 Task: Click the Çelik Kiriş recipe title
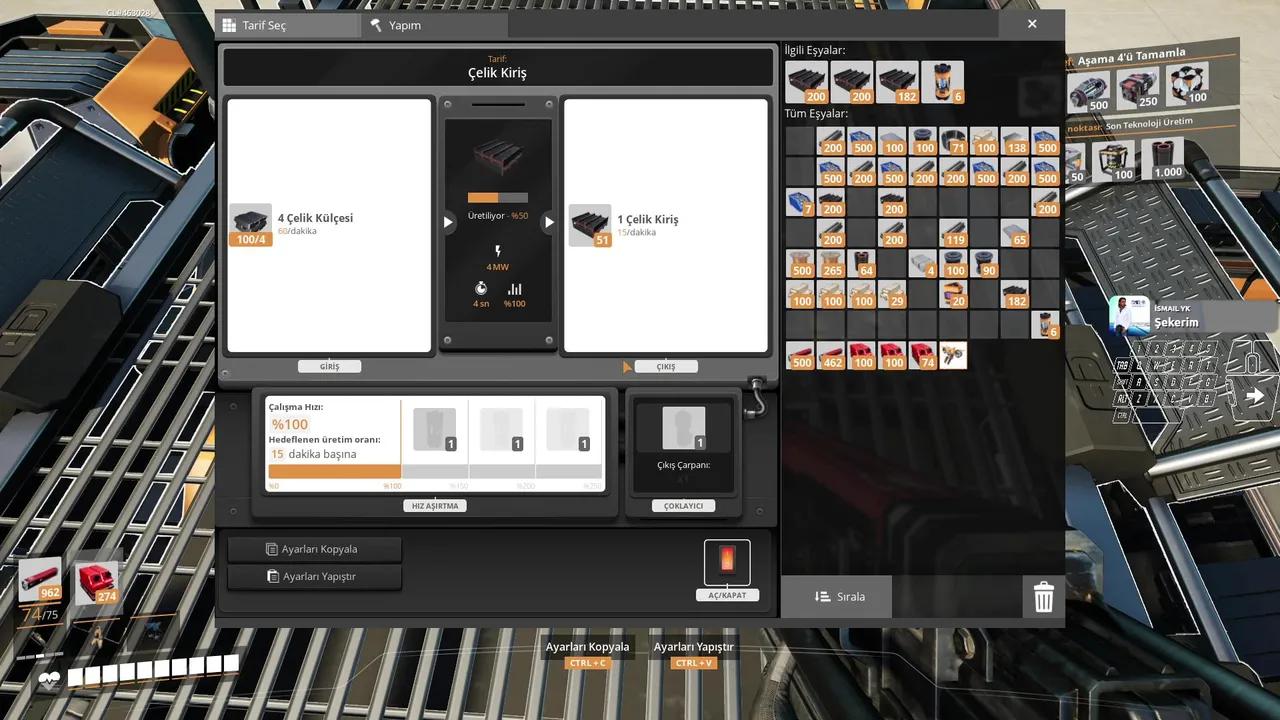tap(497, 73)
